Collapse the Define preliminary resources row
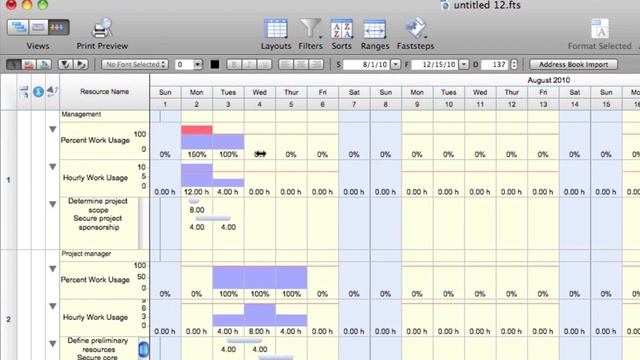The height and width of the screenshot is (360, 640). coord(53,344)
